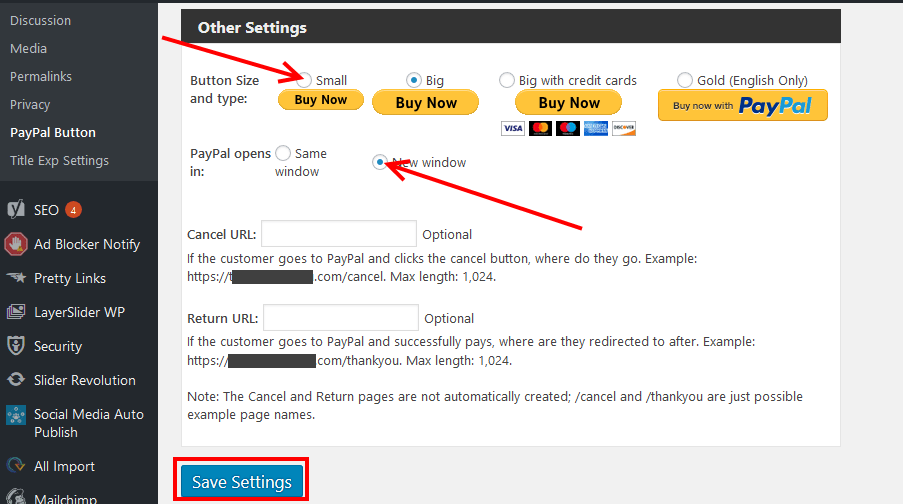Choose Big with credit cards radio option
The image size is (903, 504).
pos(507,80)
